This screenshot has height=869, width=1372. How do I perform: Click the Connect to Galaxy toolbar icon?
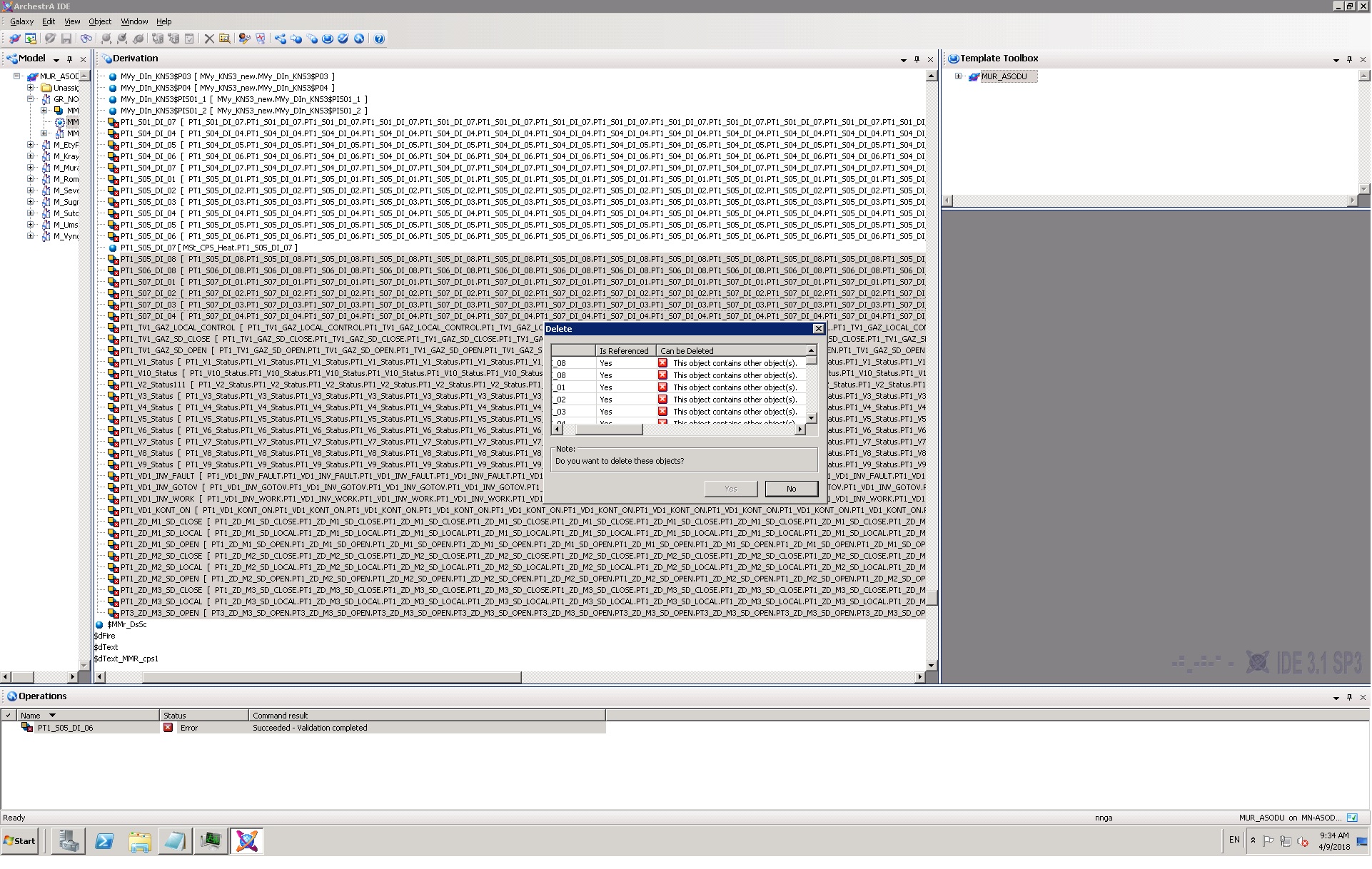click(14, 39)
